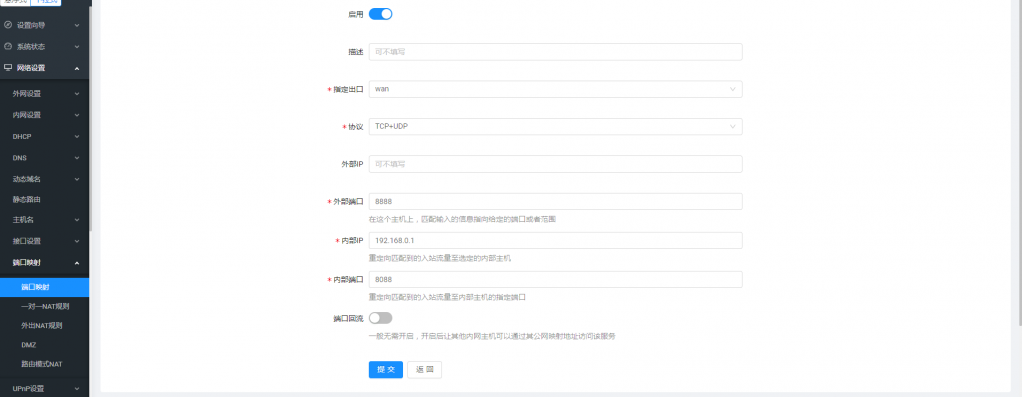Click the UPnP设置 menu label
The image size is (1022, 397).
coord(28,389)
